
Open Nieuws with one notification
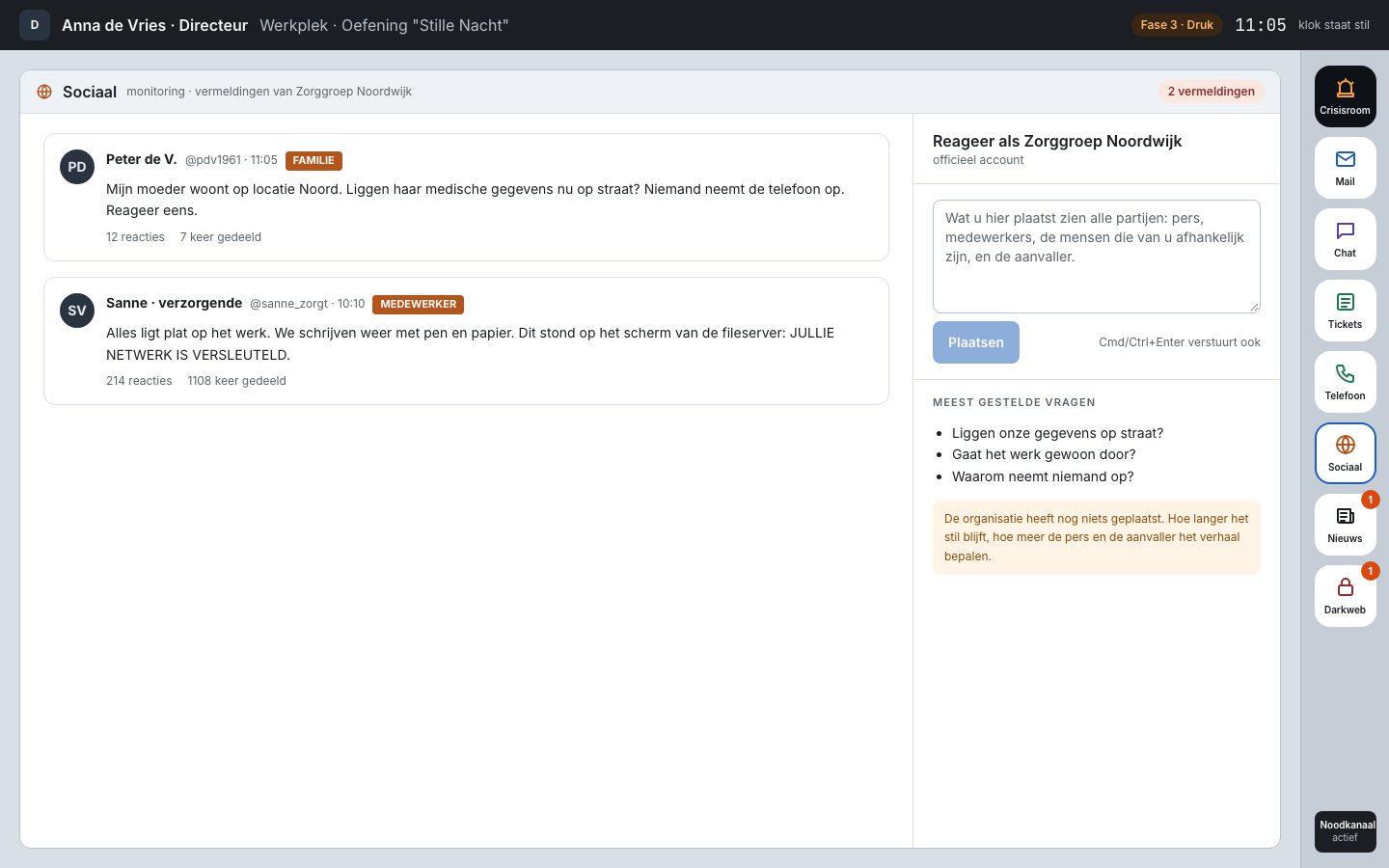(x=1345, y=525)
